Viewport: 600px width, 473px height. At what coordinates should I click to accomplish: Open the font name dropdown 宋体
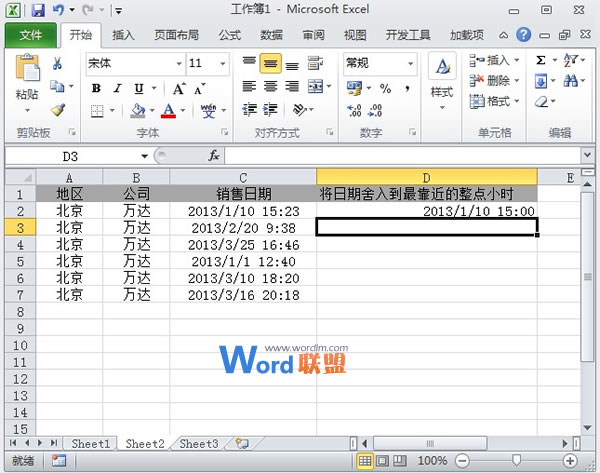[176, 63]
